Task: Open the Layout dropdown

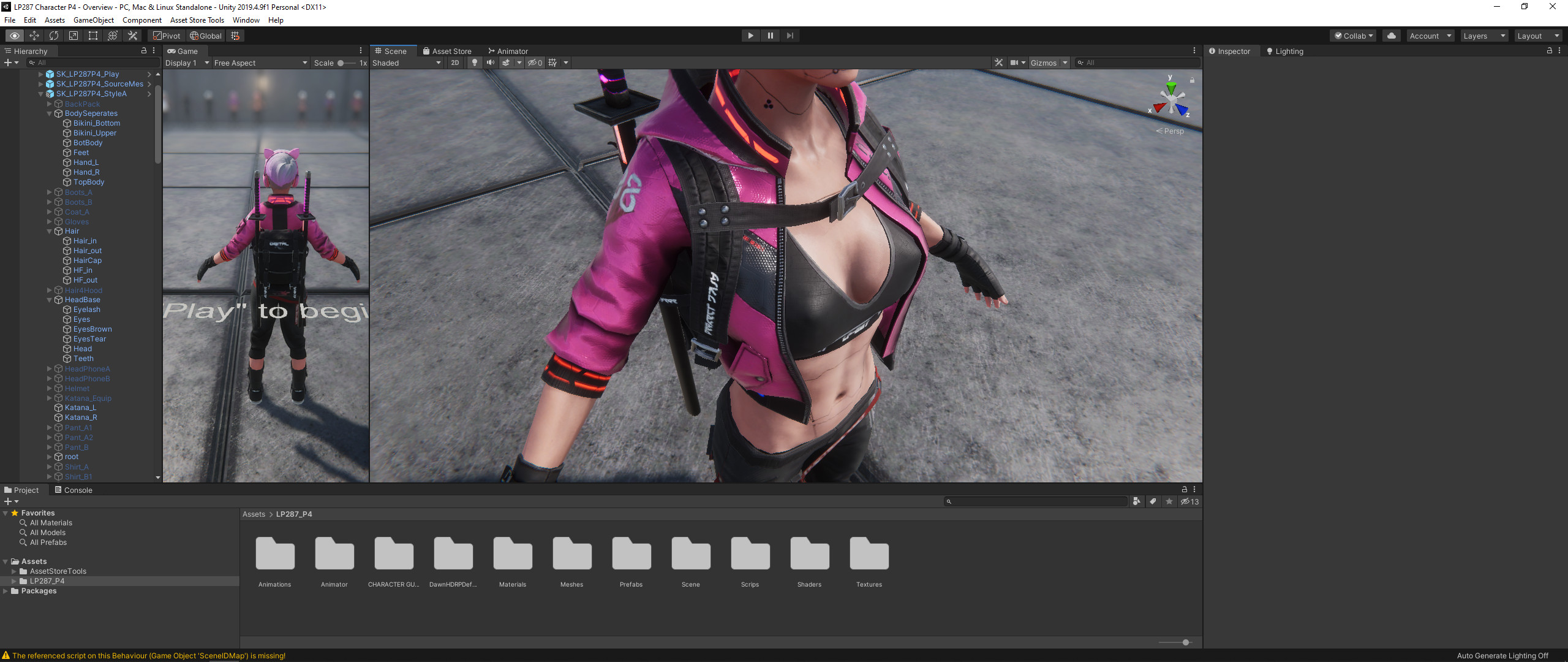Action: pyautogui.click(x=1538, y=36)
